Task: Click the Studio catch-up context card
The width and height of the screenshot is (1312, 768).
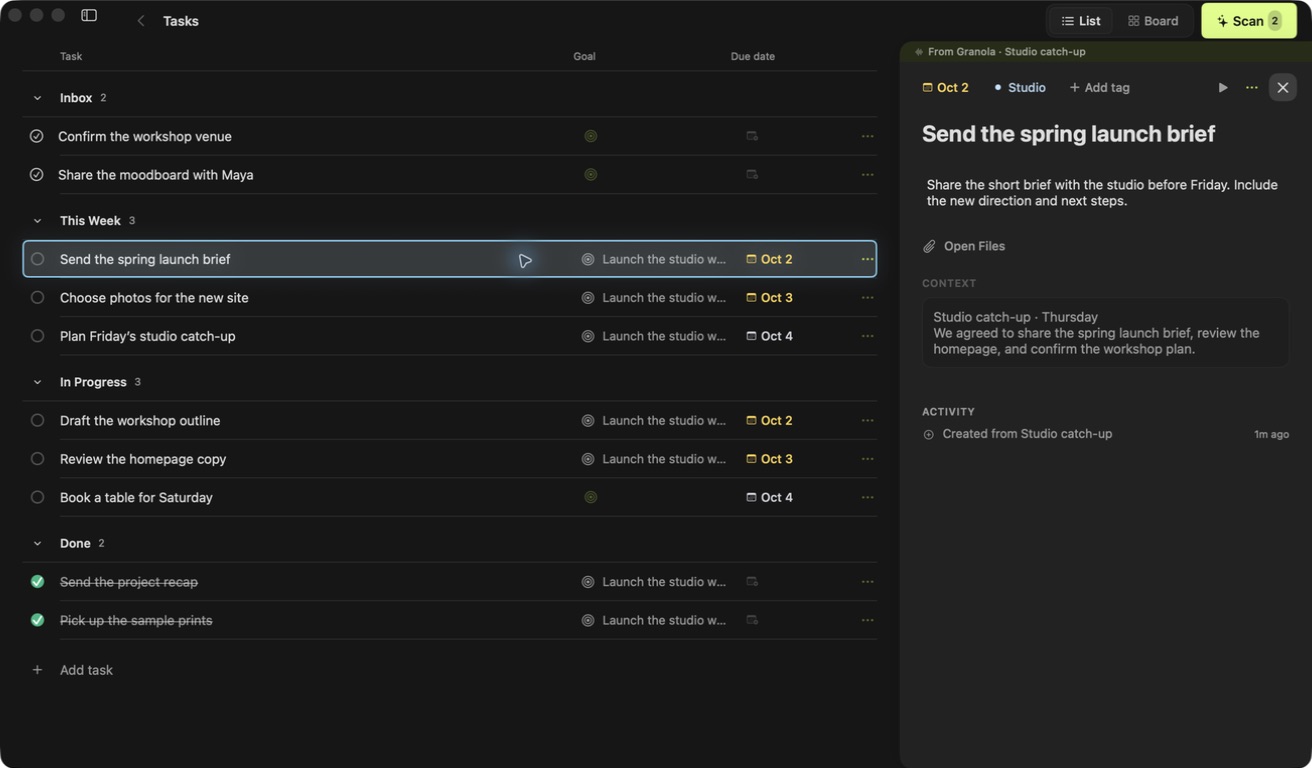Action: [1105, 333]
